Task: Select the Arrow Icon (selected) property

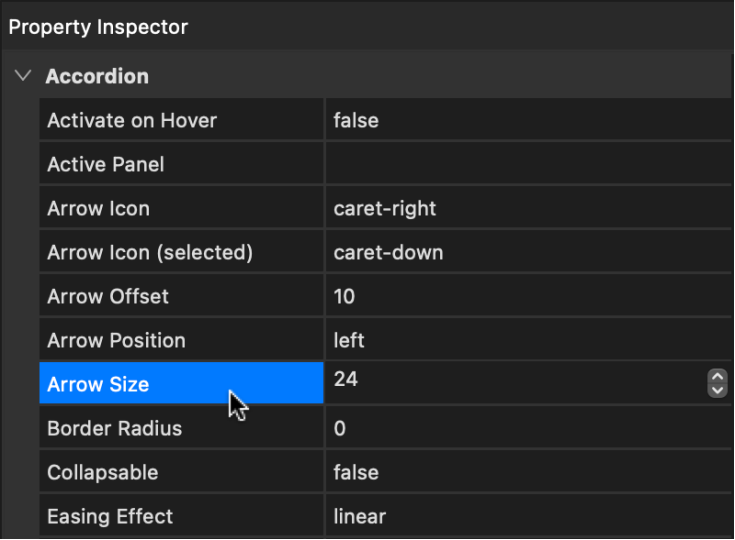Action: (x=150, y=253)
